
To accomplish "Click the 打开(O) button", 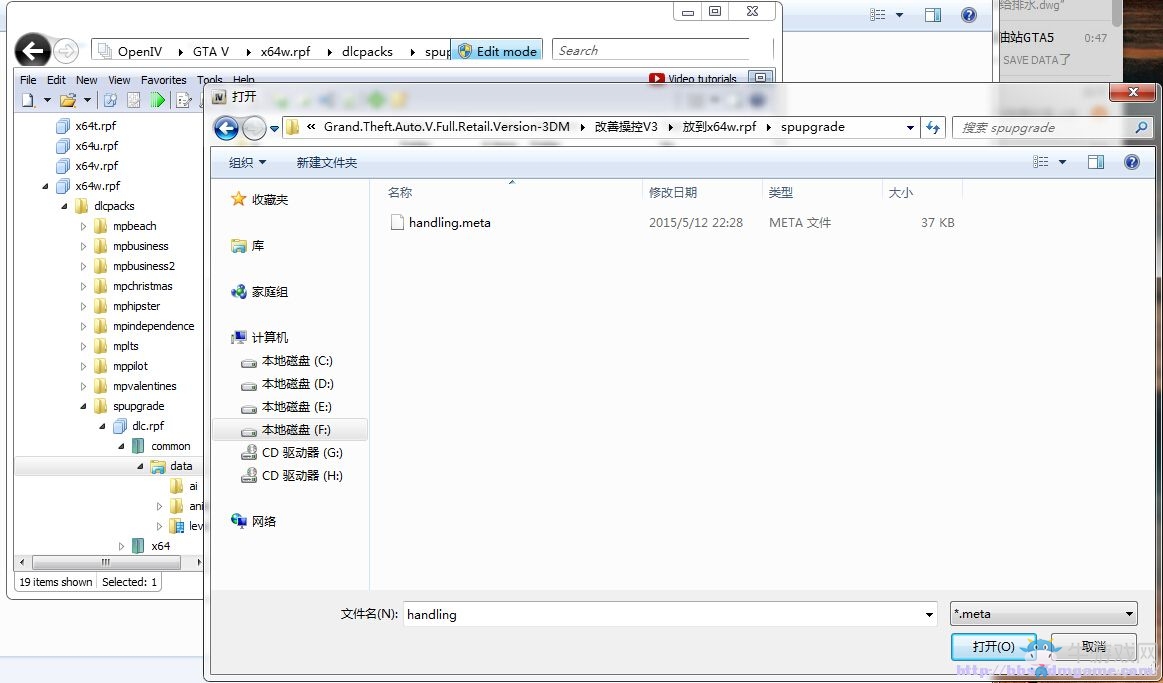I will pos(993,647).
